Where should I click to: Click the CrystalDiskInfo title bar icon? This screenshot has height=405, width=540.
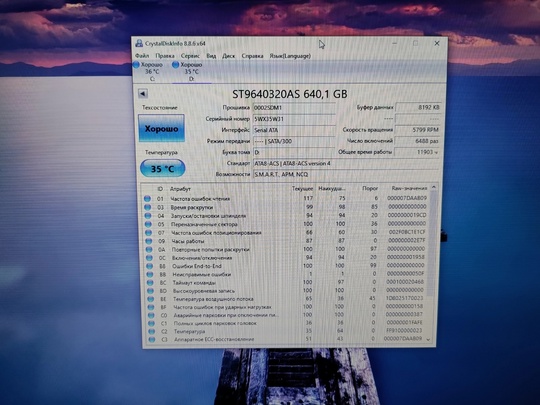click(139, 43)
